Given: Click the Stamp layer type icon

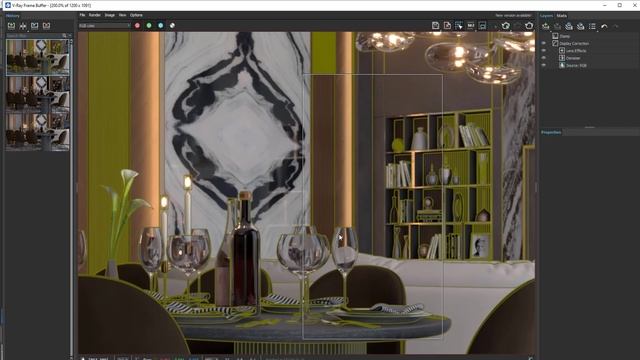Looking at the screenshot, I should [555, 36].
